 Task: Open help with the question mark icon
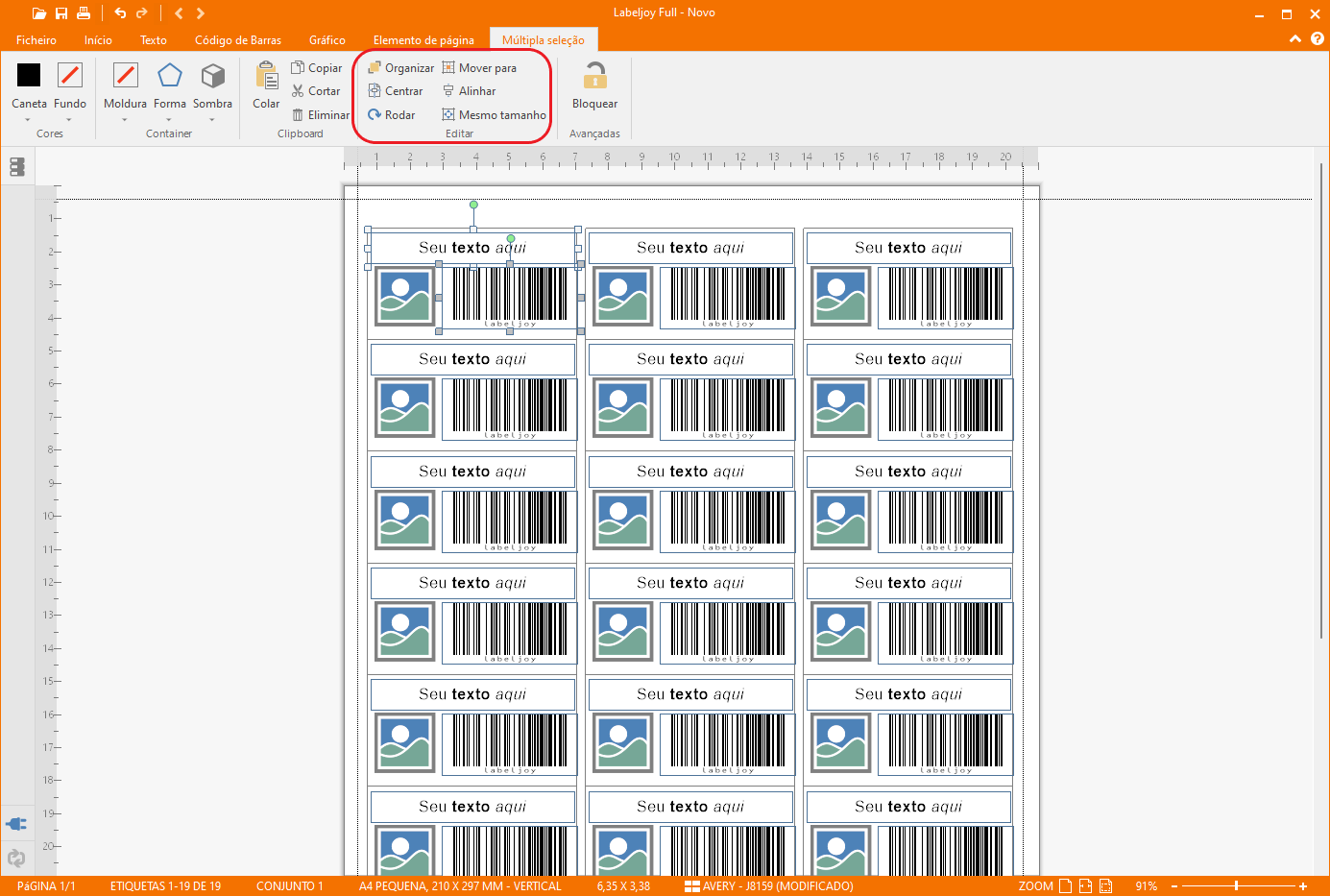(x=1318, y=39)
